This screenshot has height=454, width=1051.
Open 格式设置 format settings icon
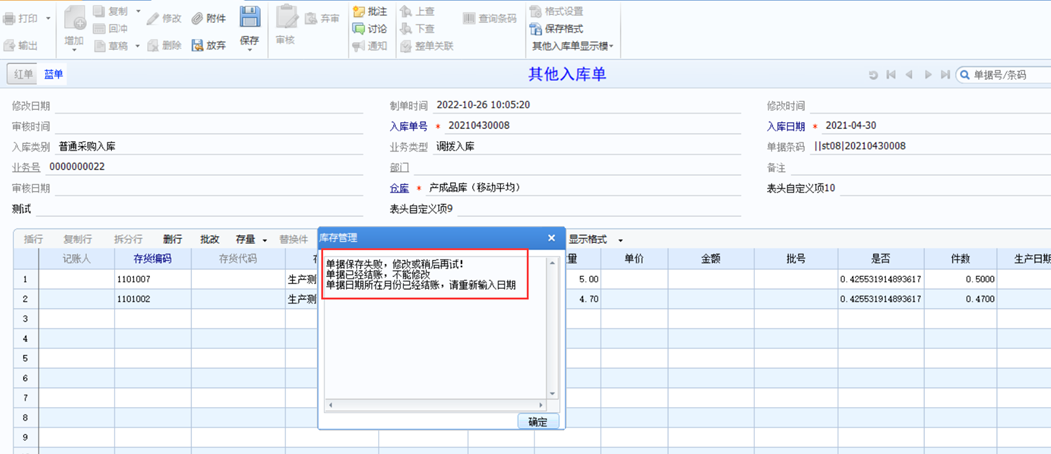[536, 11]
